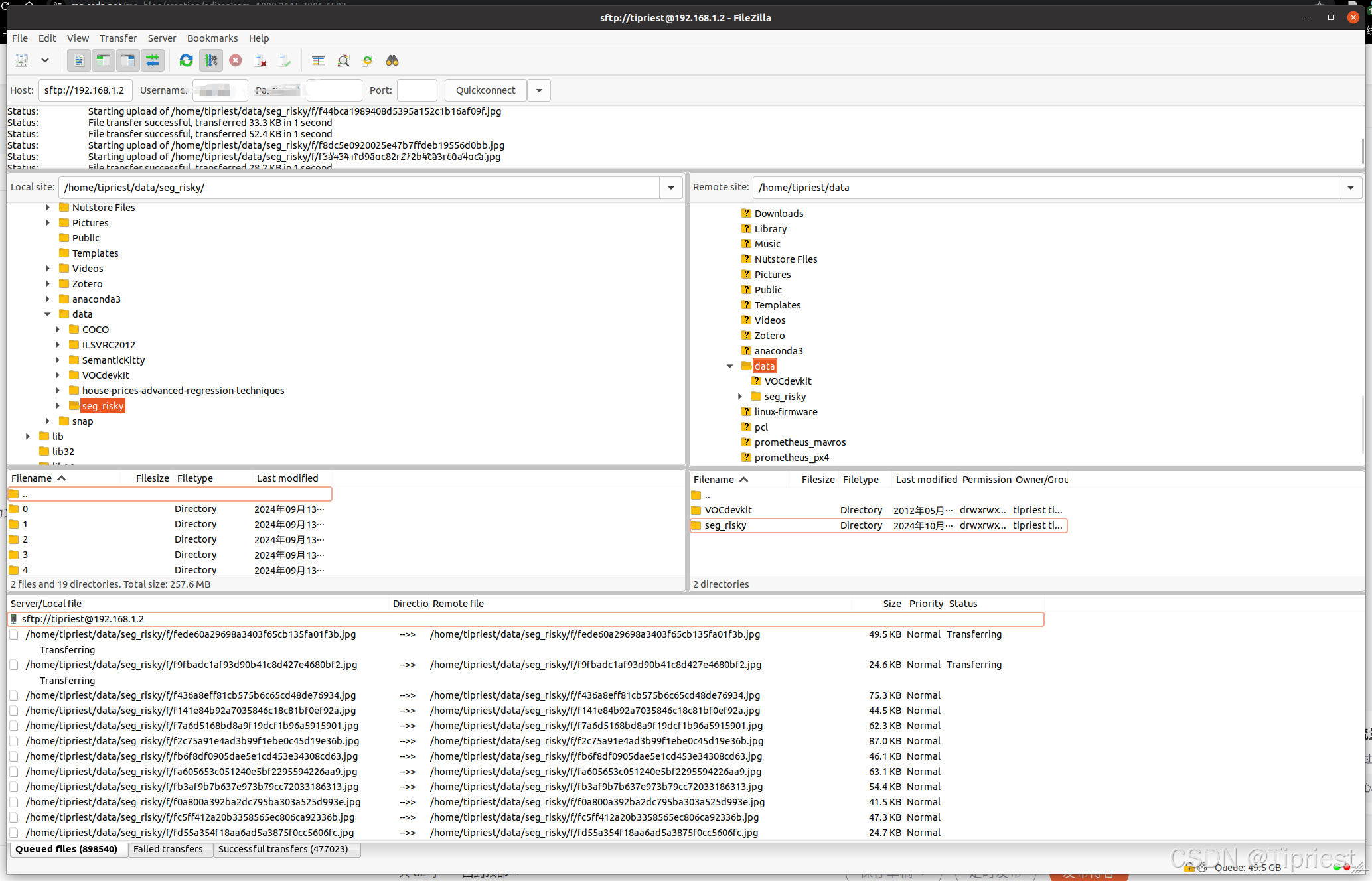This screenshot has width=1372, height=881.
Task: Open the Transfer menu
Action: pyautogui.click(x=118, y=38)
